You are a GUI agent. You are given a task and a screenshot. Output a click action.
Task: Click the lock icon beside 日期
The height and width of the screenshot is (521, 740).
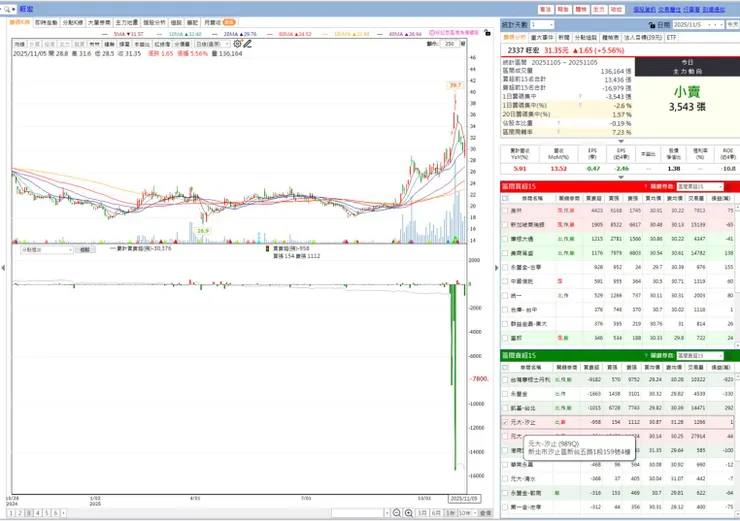click(x=652, y=25)
